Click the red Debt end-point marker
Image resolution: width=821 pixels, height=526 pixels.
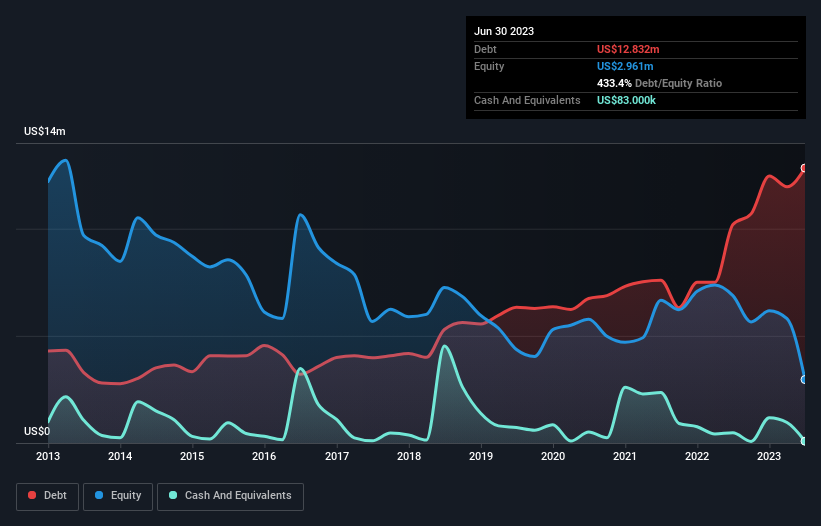point(804,168)
